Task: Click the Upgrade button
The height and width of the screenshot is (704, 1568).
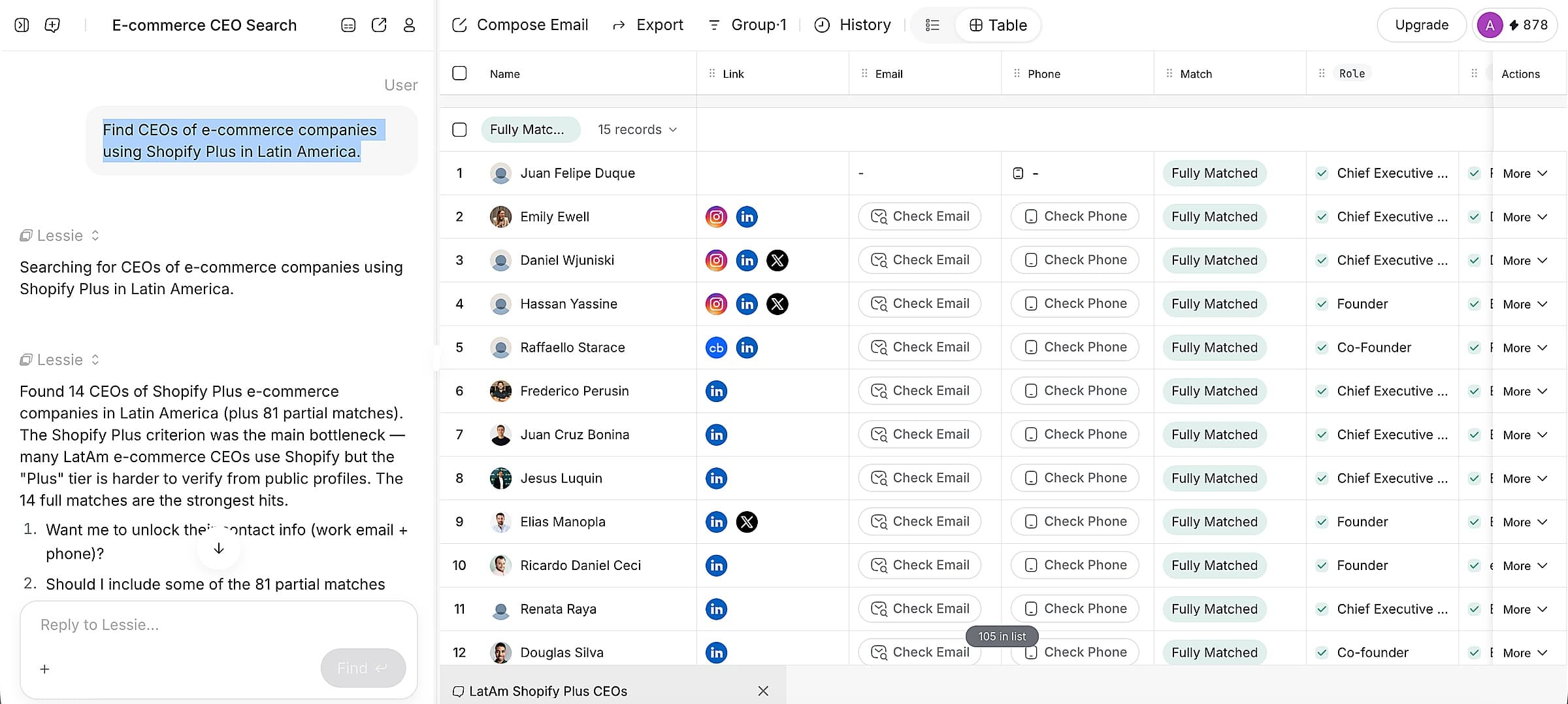Action: coord(1422,25)
